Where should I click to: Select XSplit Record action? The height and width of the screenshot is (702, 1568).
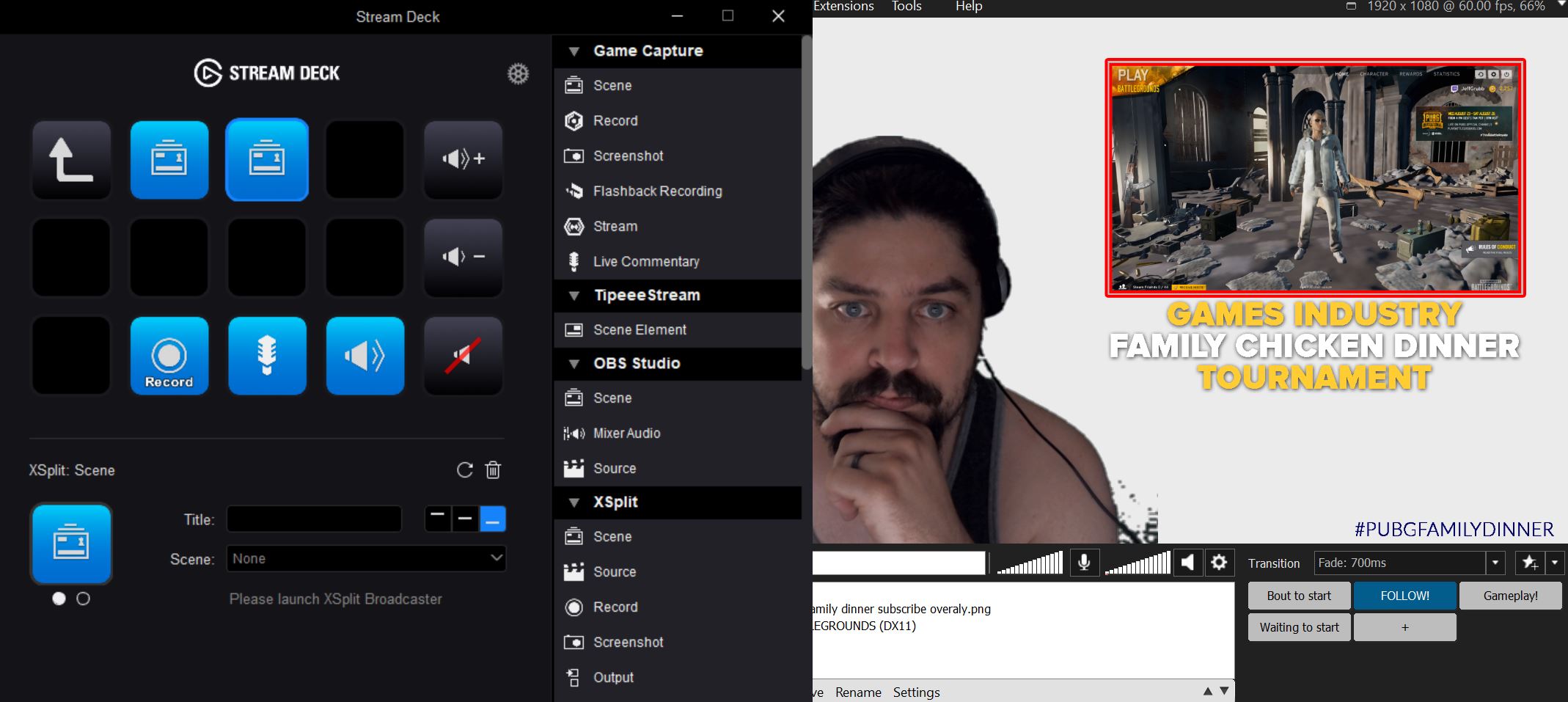[x=677, y=607]
